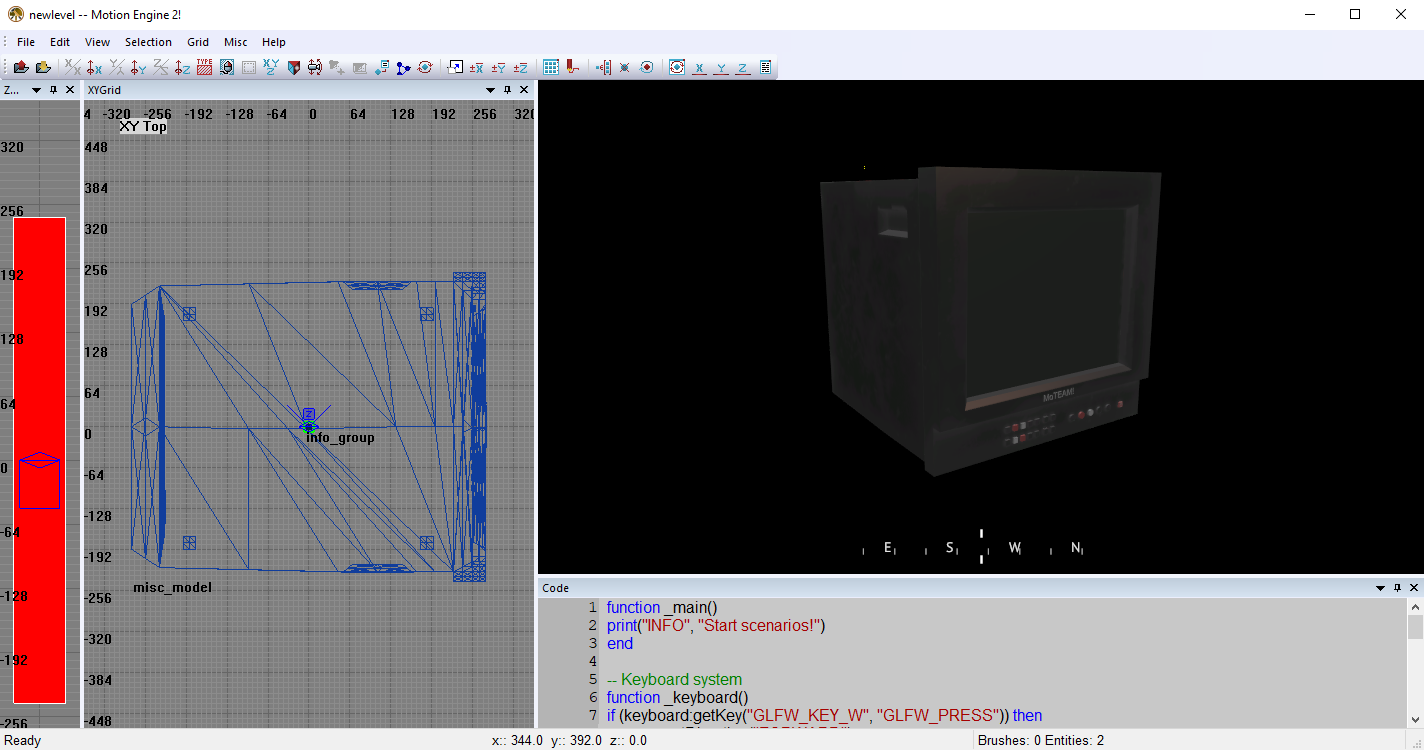Screen dimensions: 1424x750
Task: Open the Z panel dropdown arrow
Action: click(x=36, y=90)
